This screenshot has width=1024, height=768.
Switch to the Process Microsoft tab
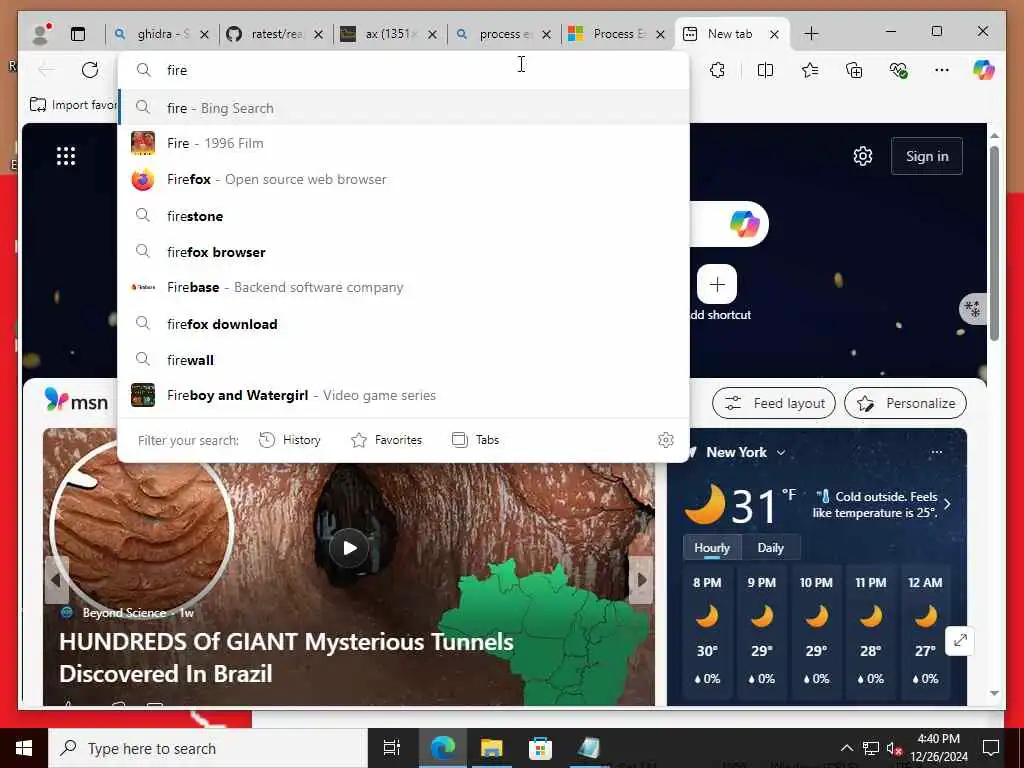pos(616,34)
